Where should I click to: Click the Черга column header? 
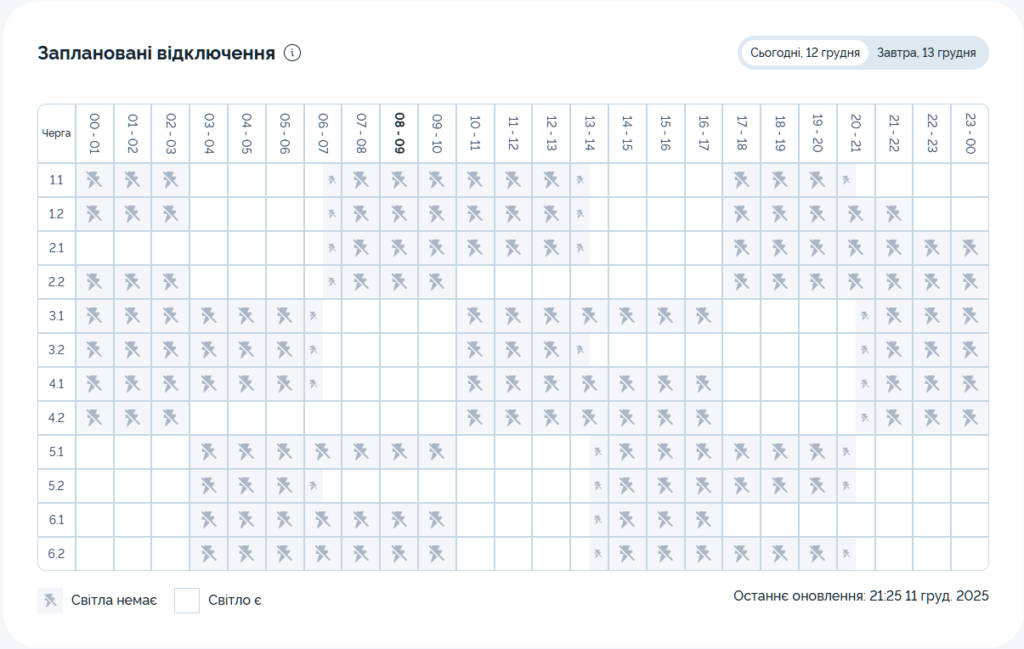click(56, 132)
